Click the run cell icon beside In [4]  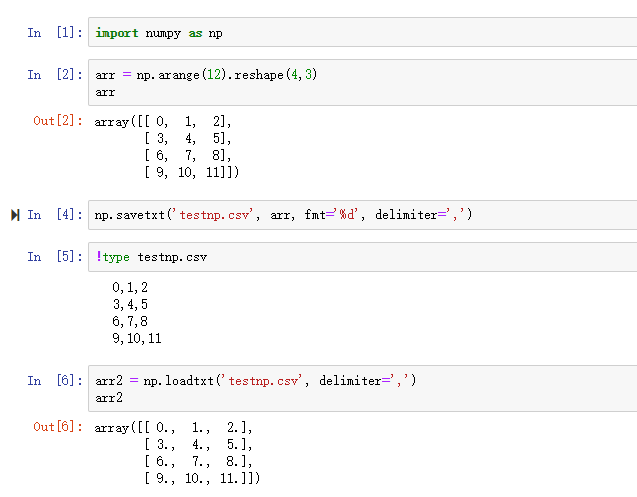point(15,215)
